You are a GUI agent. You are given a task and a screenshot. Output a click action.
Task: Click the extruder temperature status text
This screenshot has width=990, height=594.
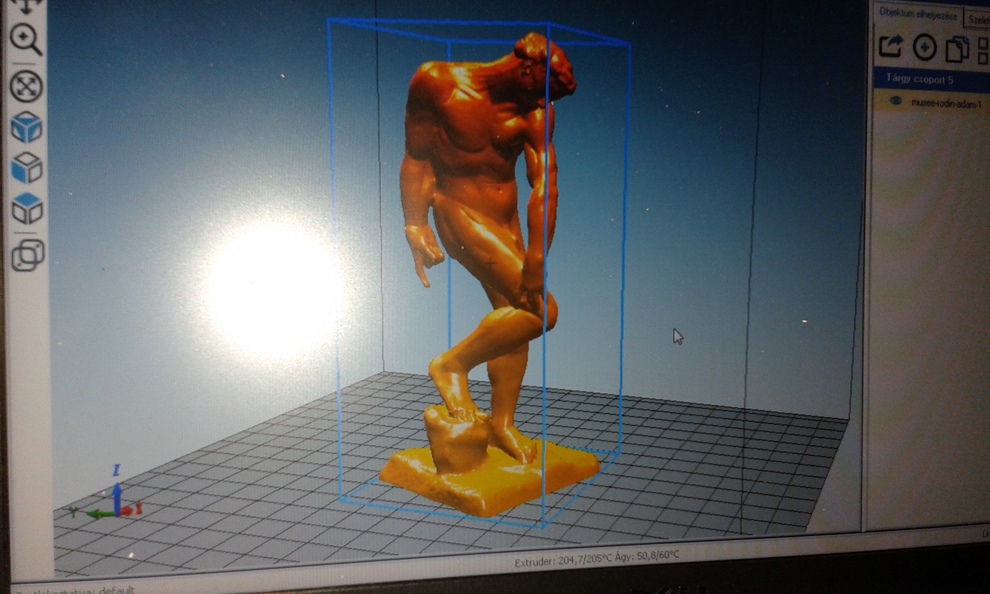pyautogui.click(x=592, y=562)
